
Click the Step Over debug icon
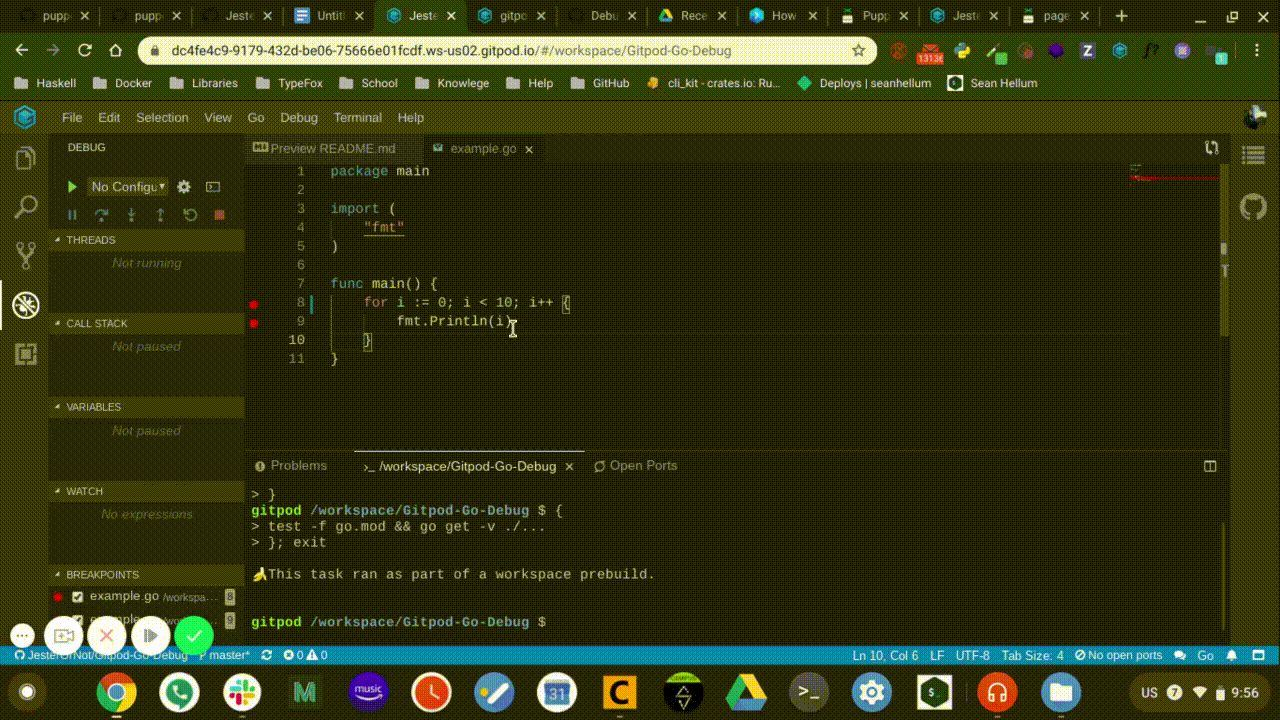click(101, 215)
